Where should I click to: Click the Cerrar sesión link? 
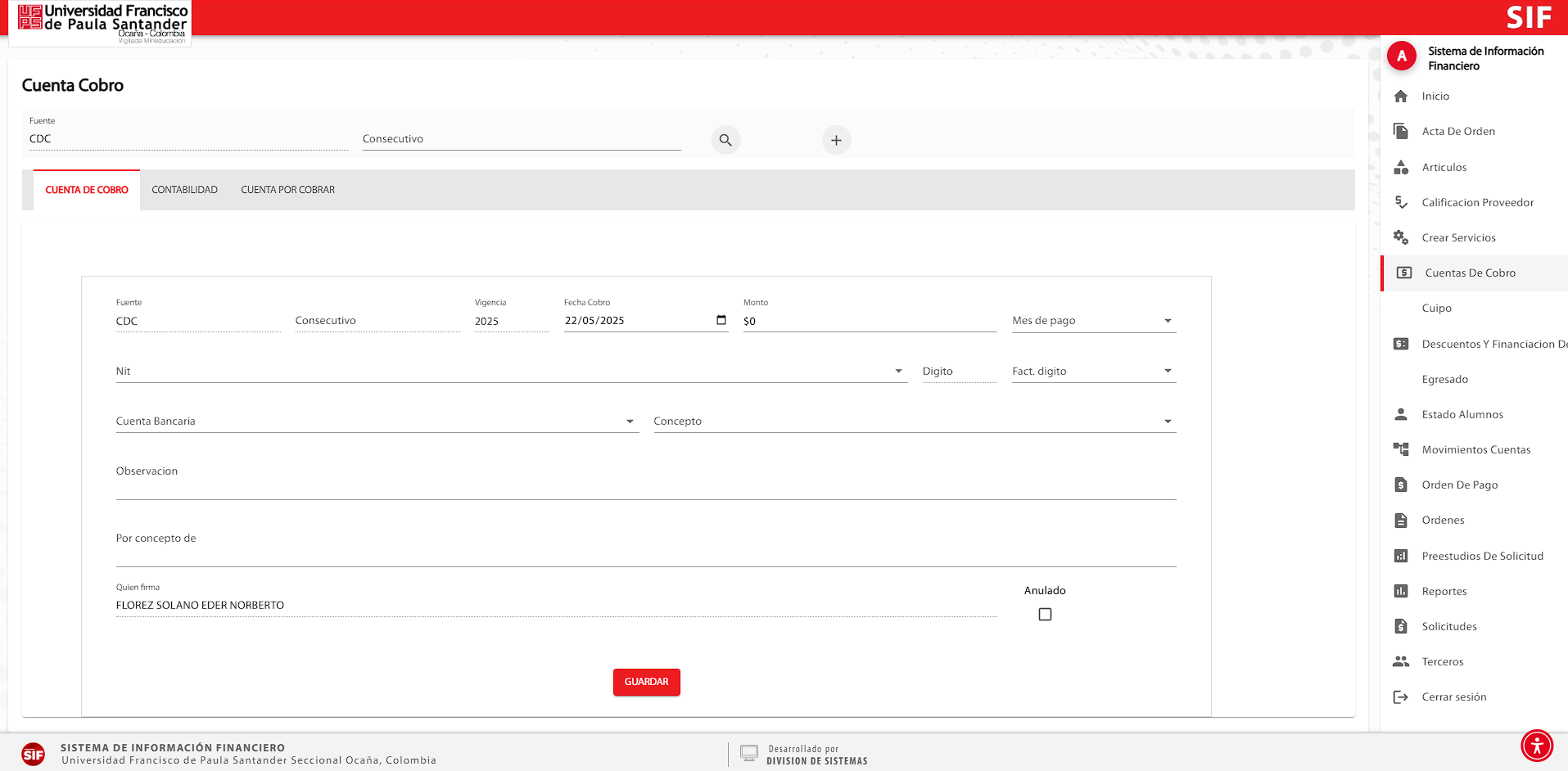coord(1453,697)
